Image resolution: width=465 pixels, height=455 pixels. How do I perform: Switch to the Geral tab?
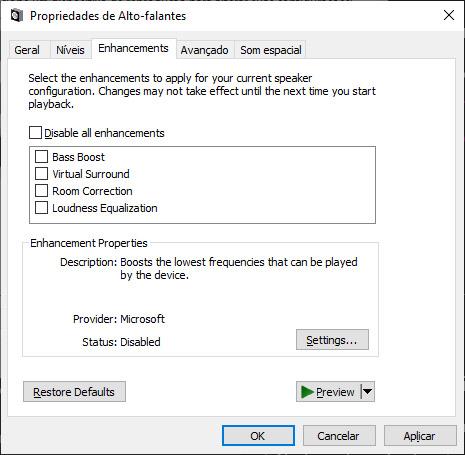point(27,50)
